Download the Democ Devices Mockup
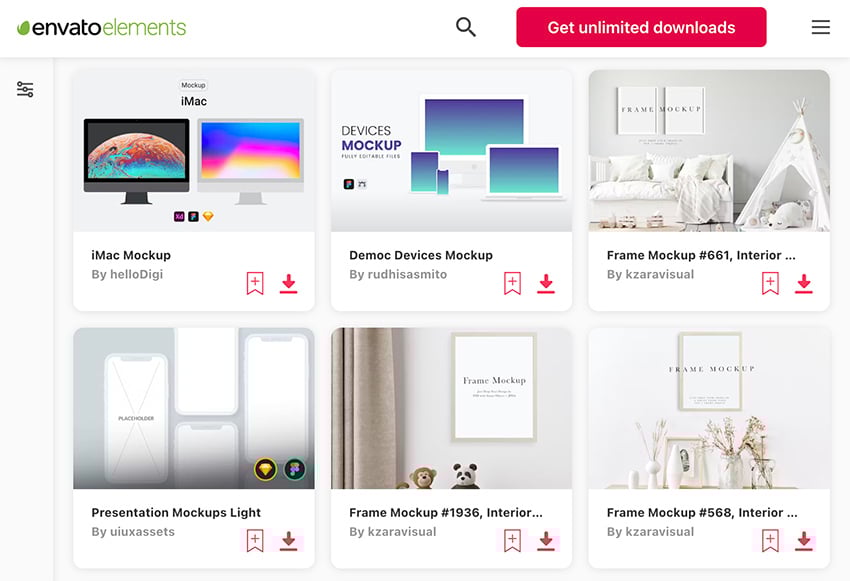The width and height of the screenshot is (850, 581). coord(546,283)
